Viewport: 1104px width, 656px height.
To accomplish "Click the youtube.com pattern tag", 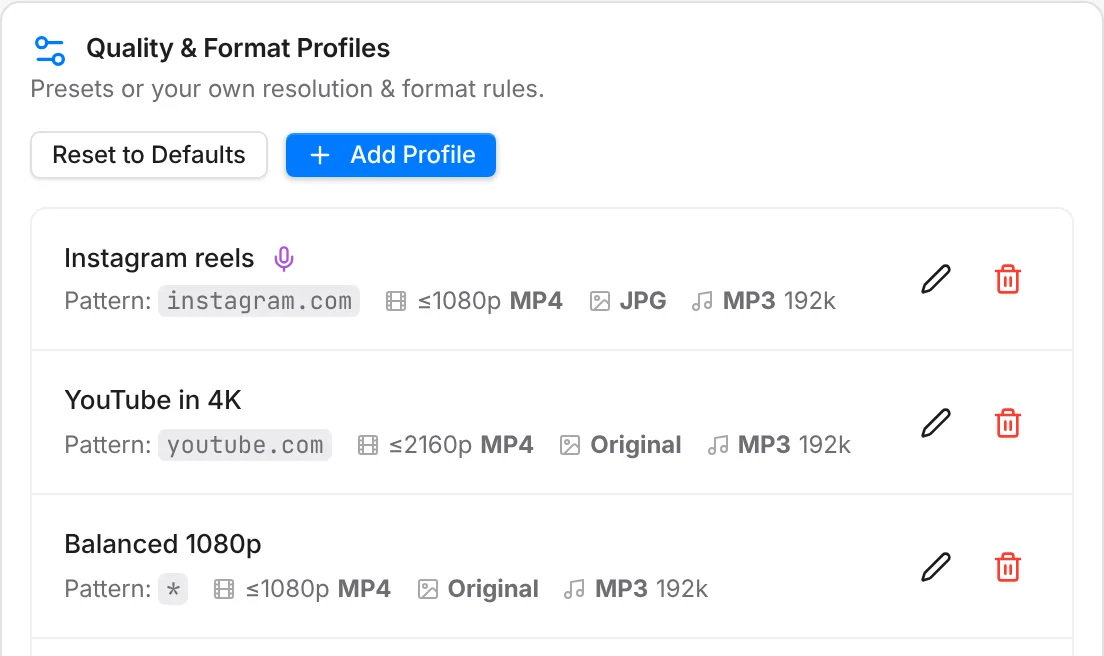I will pyautogui.click(x=245, y=445).
